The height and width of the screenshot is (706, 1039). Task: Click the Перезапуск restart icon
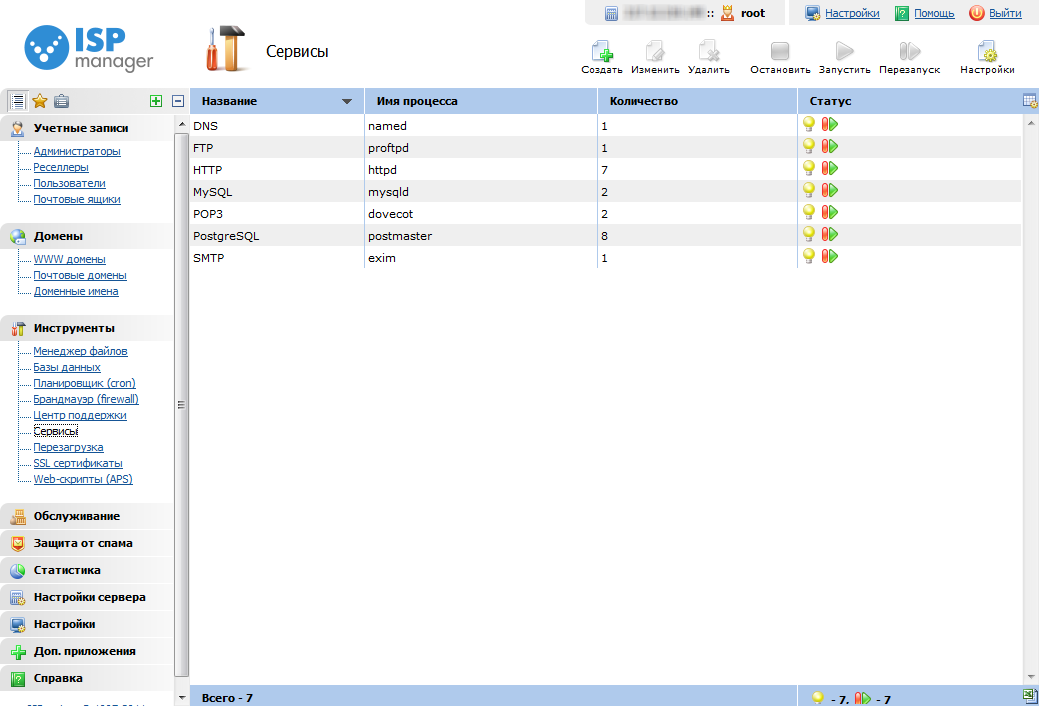pos(909,52)
